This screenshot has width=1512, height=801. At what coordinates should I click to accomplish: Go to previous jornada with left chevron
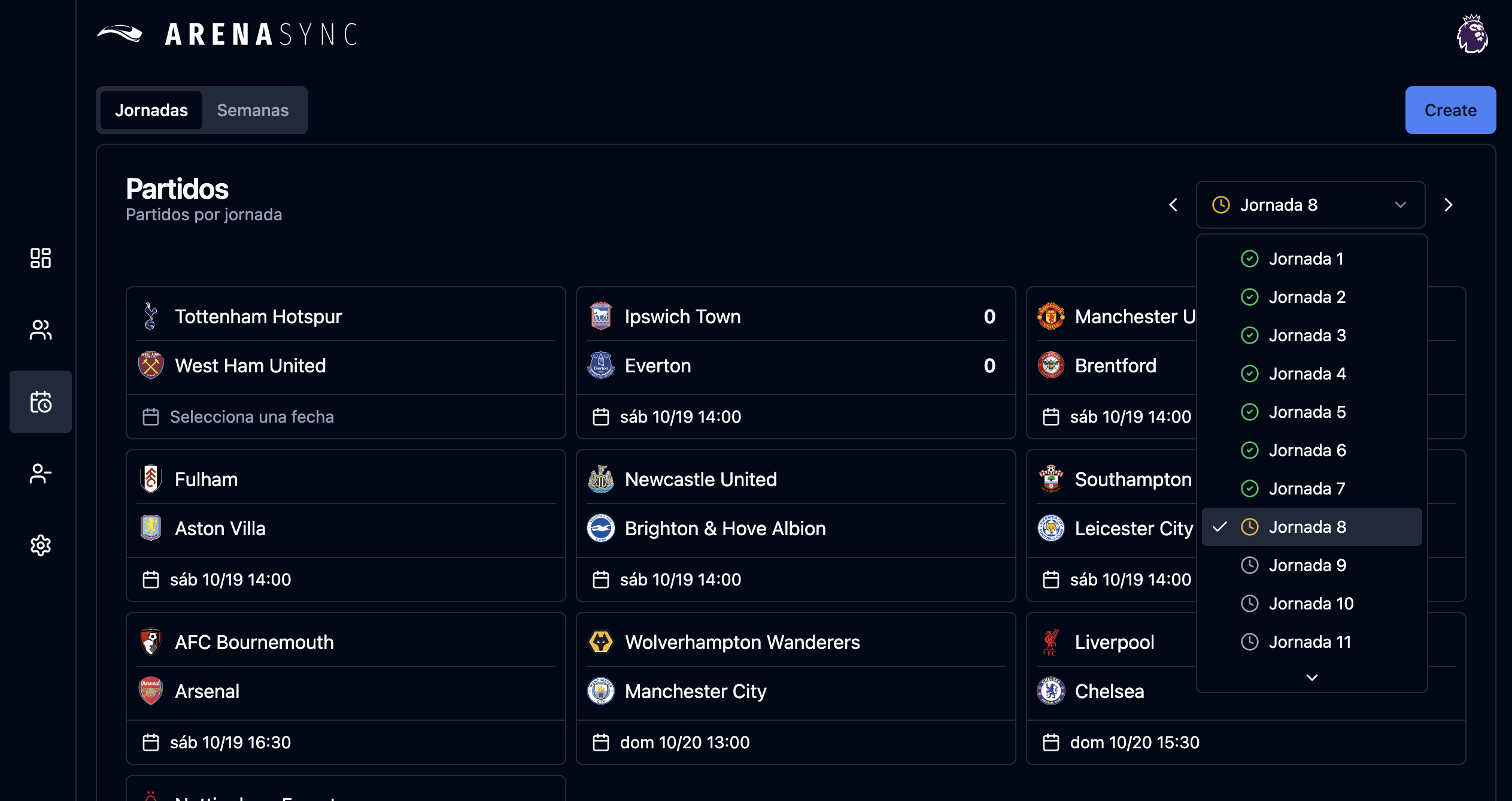click(x=1173, y=205)
